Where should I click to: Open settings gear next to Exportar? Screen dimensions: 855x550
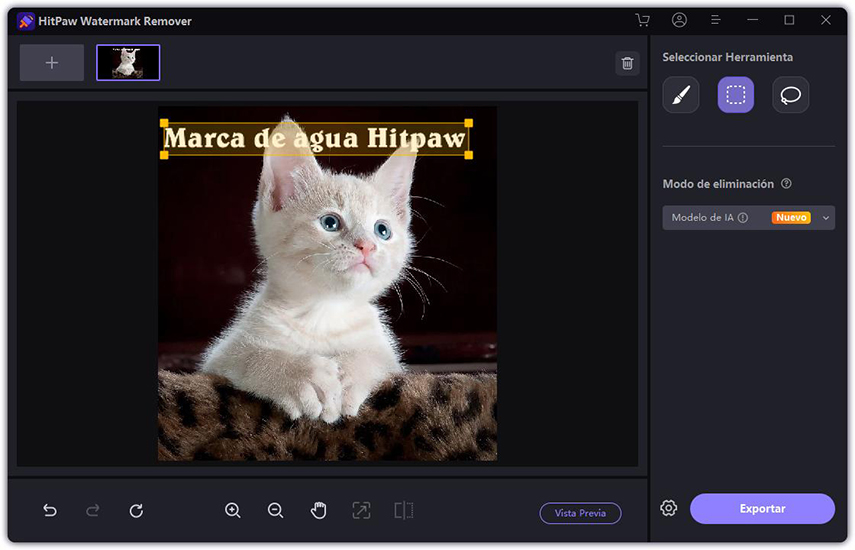click(669, 508)
